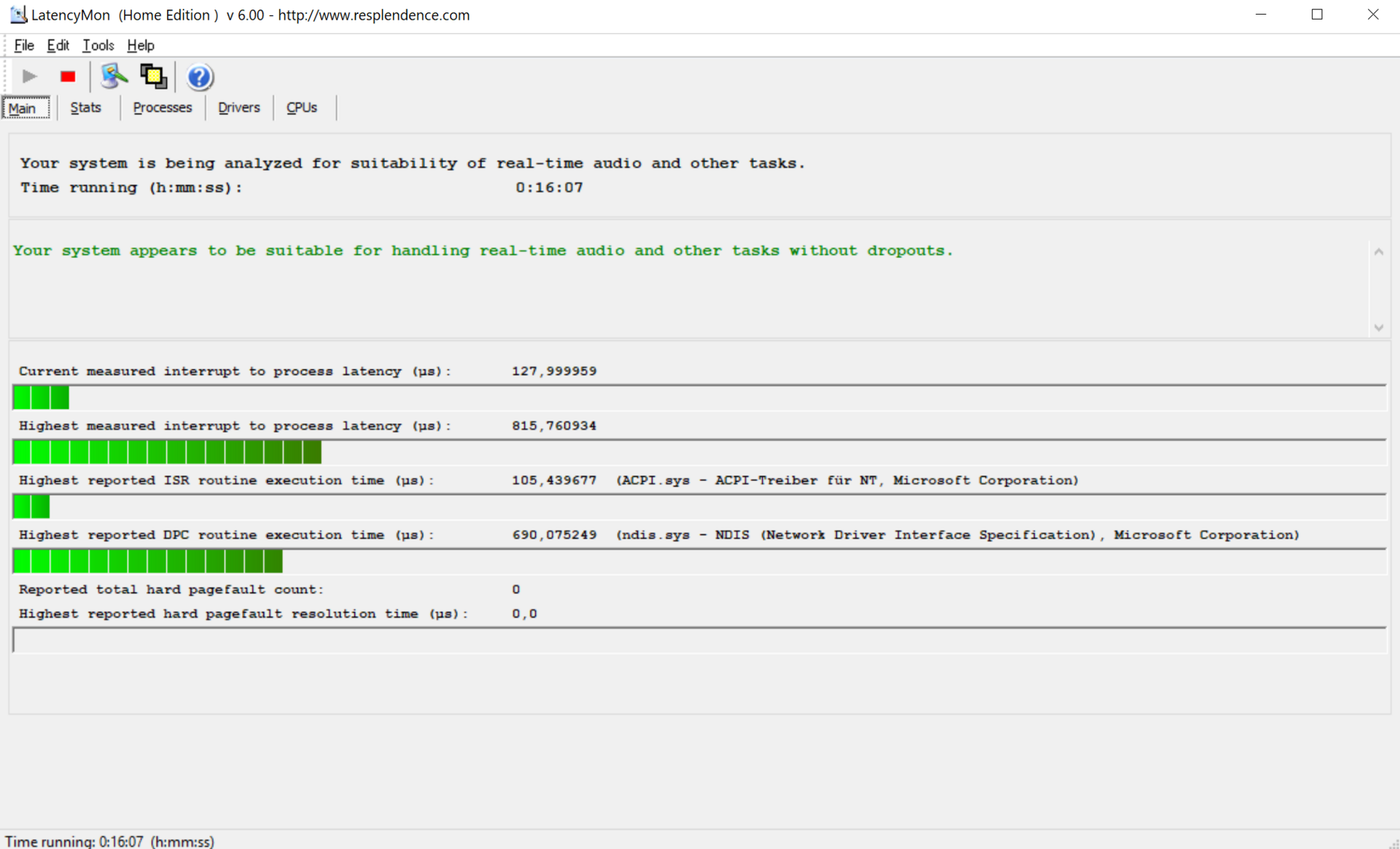Expand the Tools menu
The height and width of the screenshot is (849, 1400).
click(x=98, y=45)
